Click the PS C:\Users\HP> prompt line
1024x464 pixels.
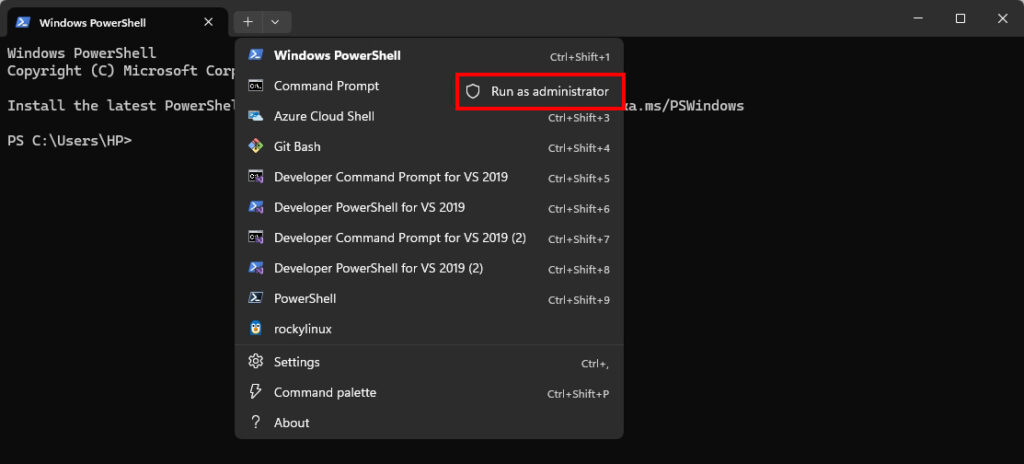click(69, 141)
